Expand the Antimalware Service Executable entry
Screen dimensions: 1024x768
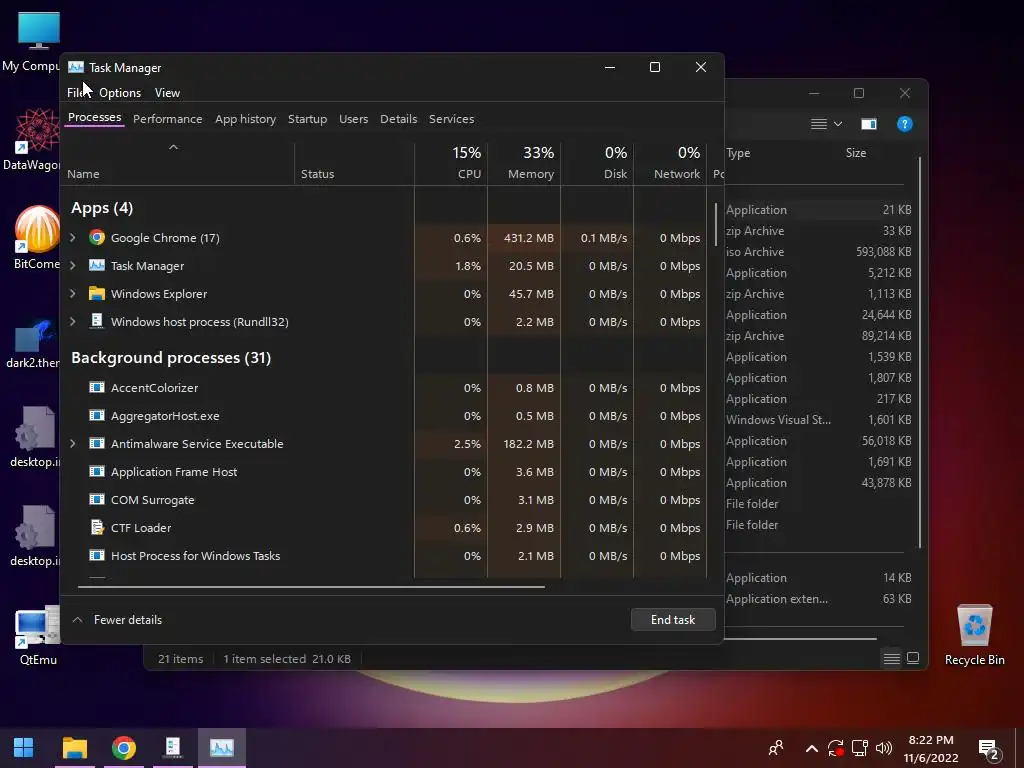click(72, 443)
